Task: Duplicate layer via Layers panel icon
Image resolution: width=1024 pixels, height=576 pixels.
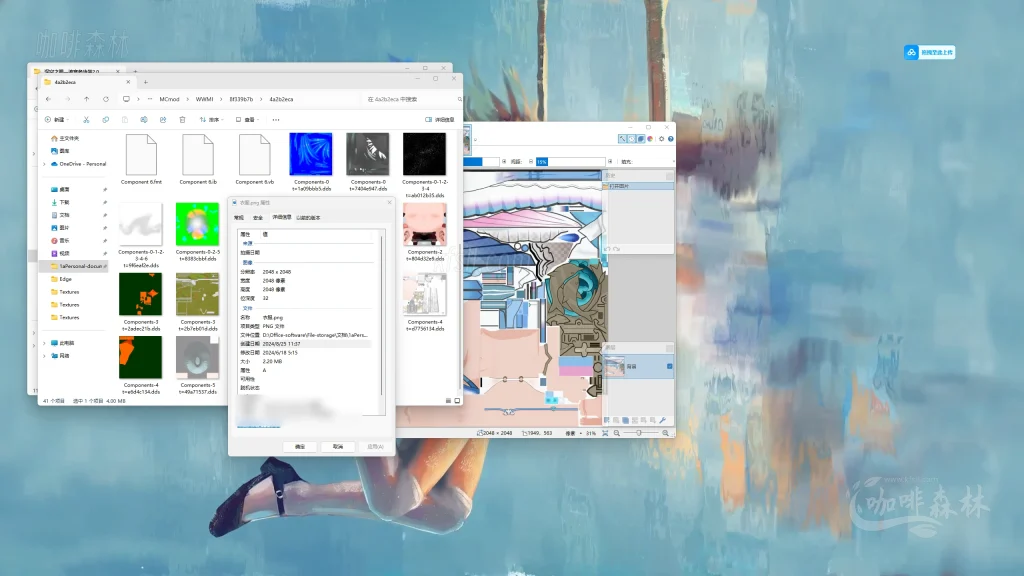Action: click(625, 420)
